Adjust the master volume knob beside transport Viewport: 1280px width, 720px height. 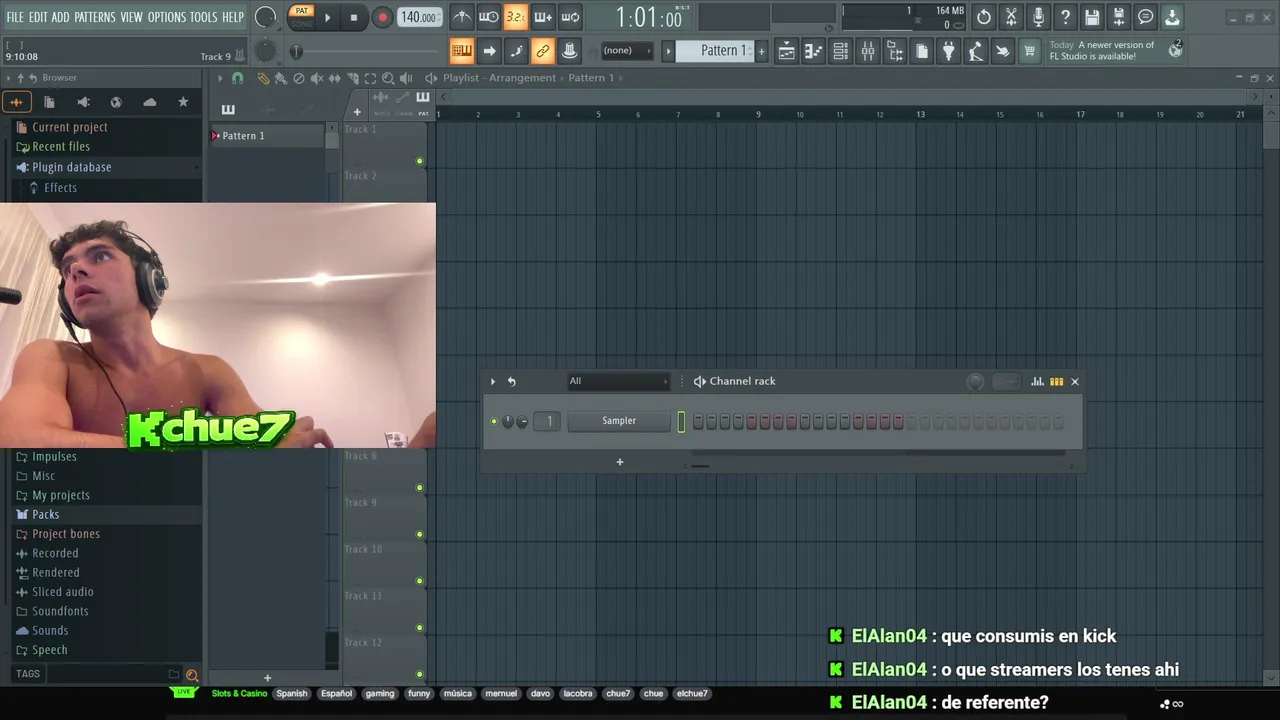coord(265,17)
